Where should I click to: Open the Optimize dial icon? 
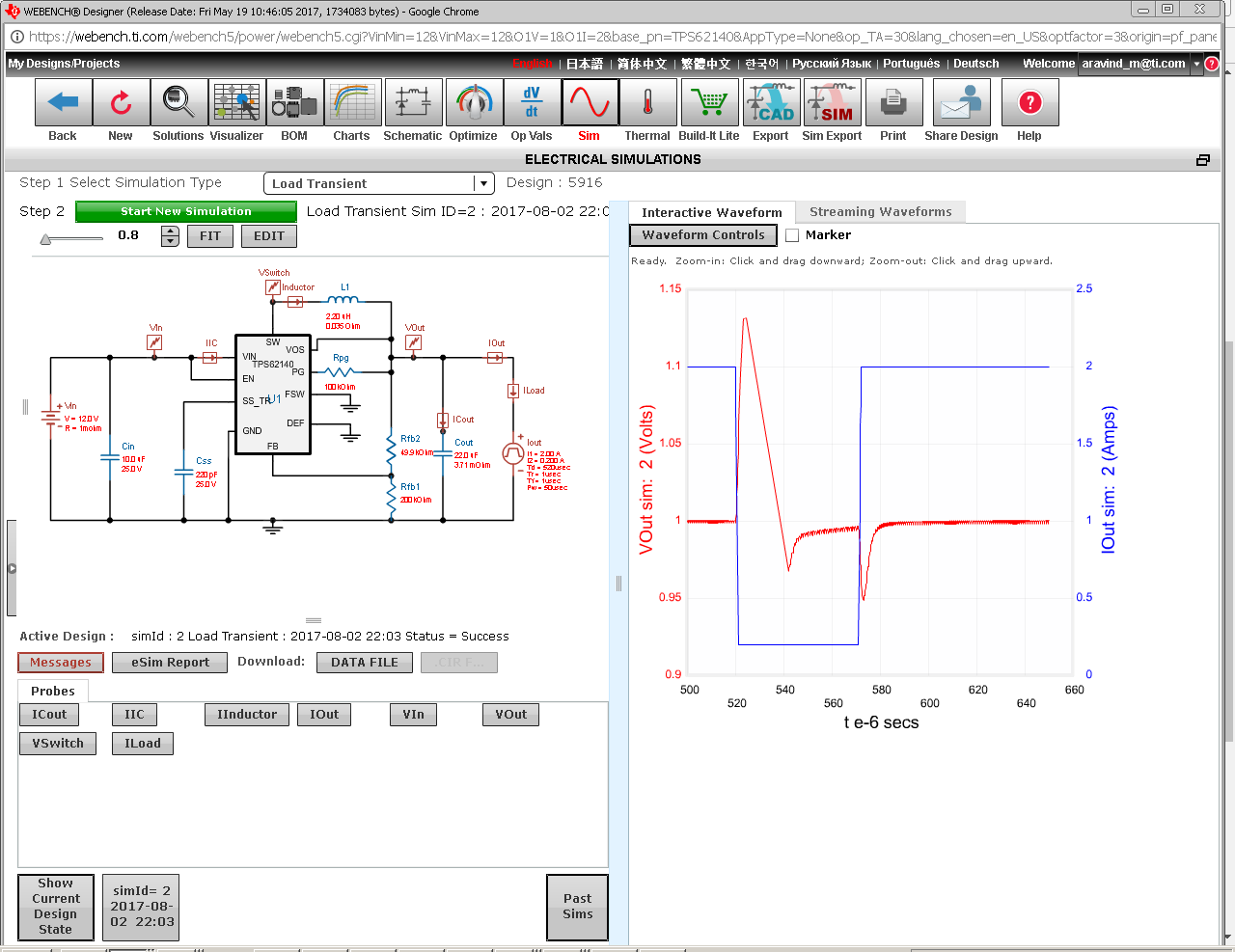pos(474,102)
